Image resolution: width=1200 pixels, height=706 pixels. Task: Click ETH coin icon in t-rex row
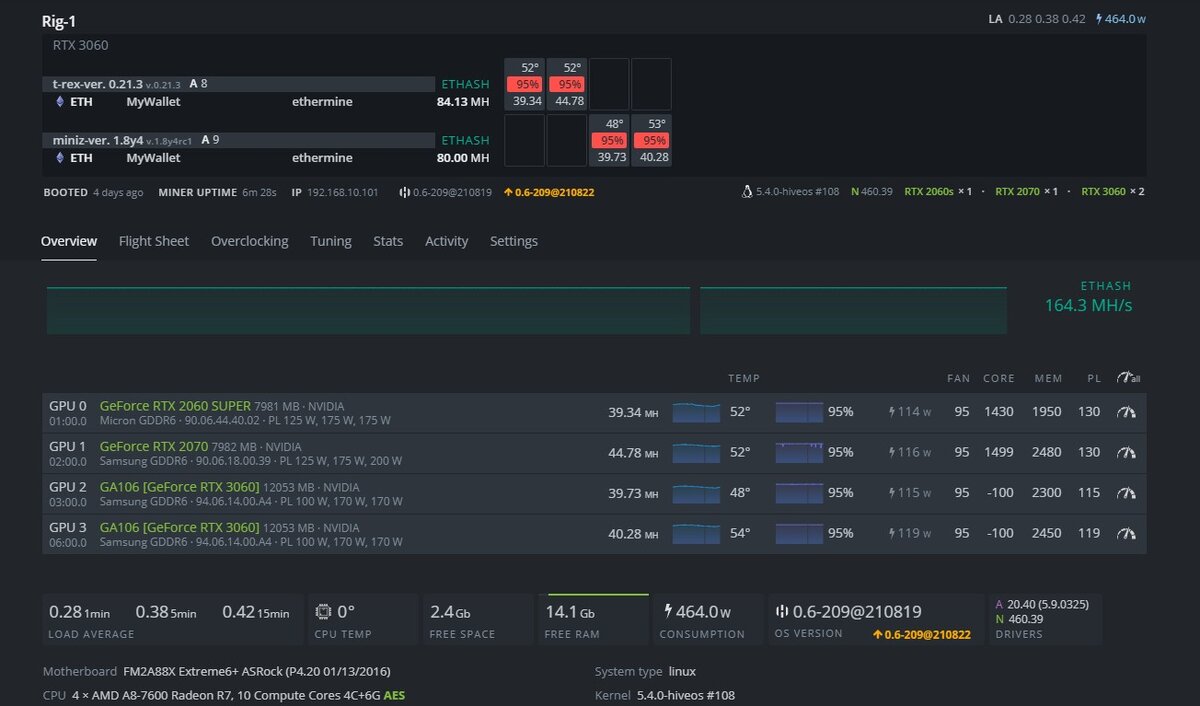pyautogui.click(x=59, y=101)
